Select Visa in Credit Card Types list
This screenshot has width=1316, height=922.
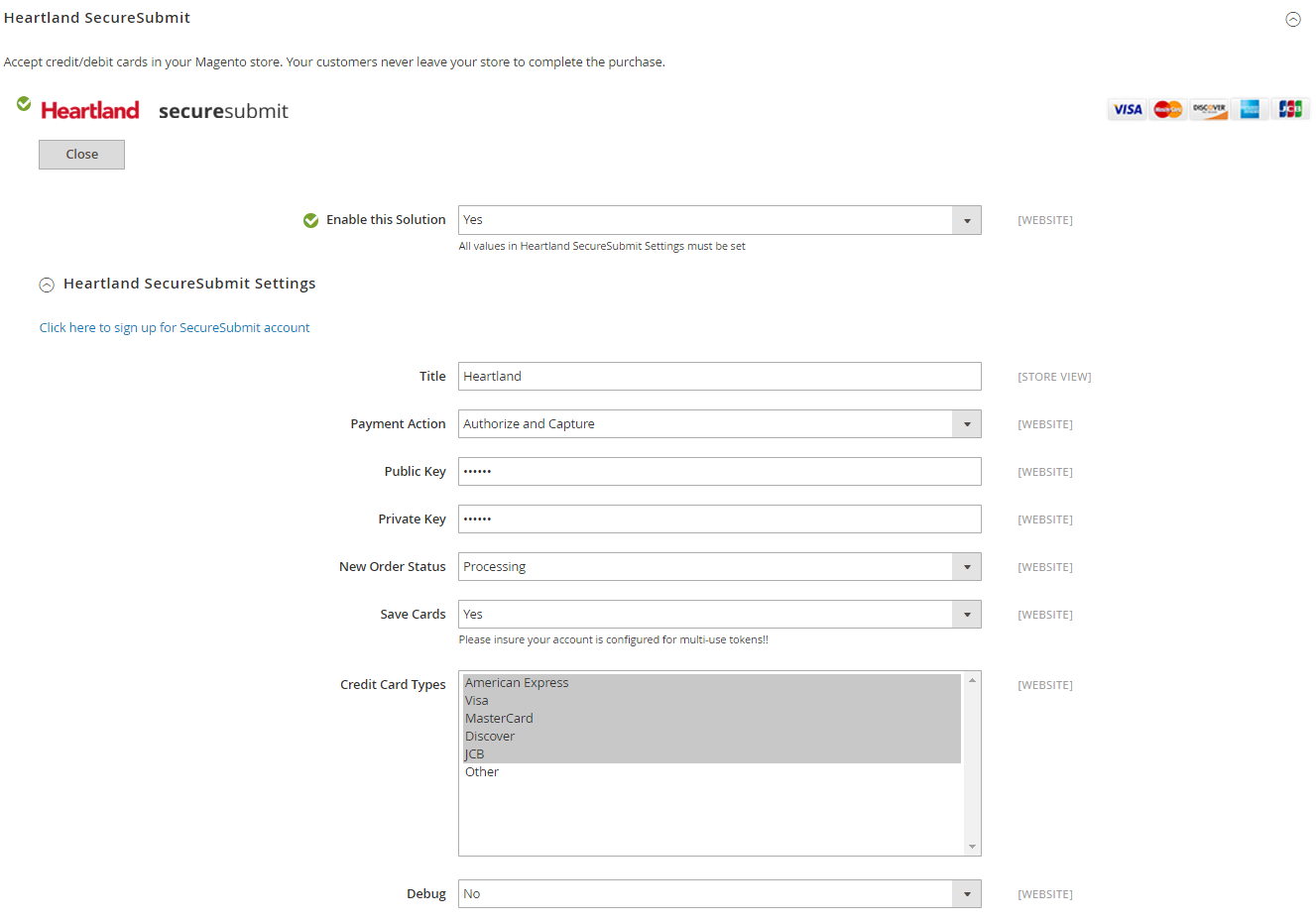(x=711, y=701)
